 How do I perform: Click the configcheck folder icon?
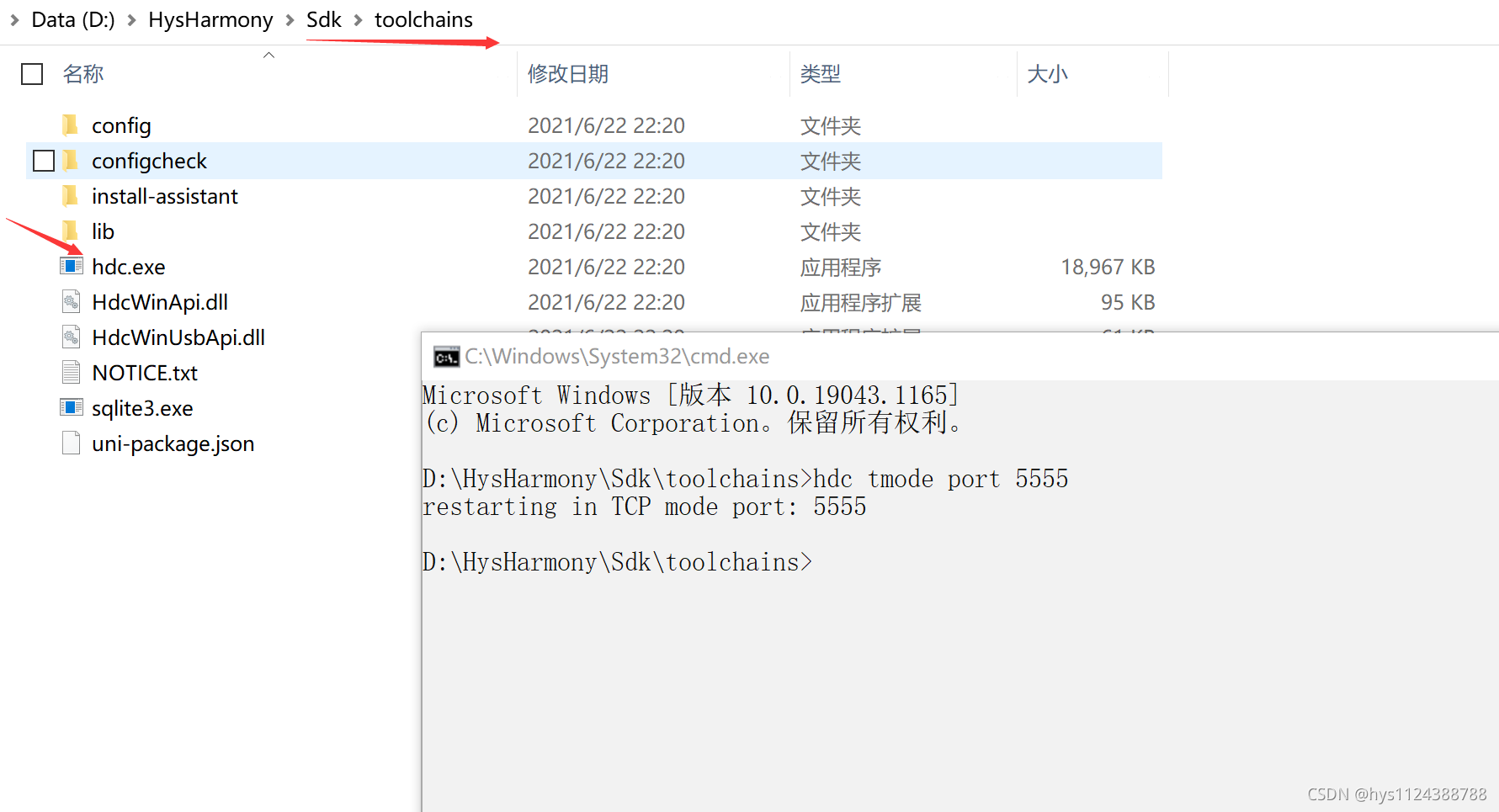tap(71, 161)
